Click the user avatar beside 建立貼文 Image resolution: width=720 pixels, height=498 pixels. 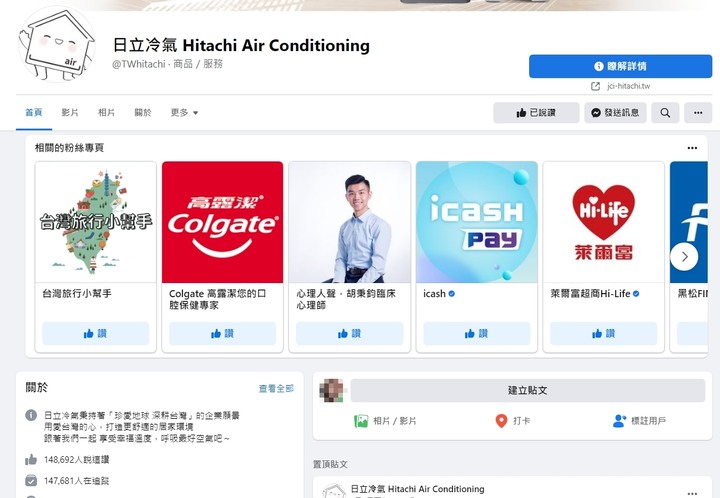click(332, 390)
